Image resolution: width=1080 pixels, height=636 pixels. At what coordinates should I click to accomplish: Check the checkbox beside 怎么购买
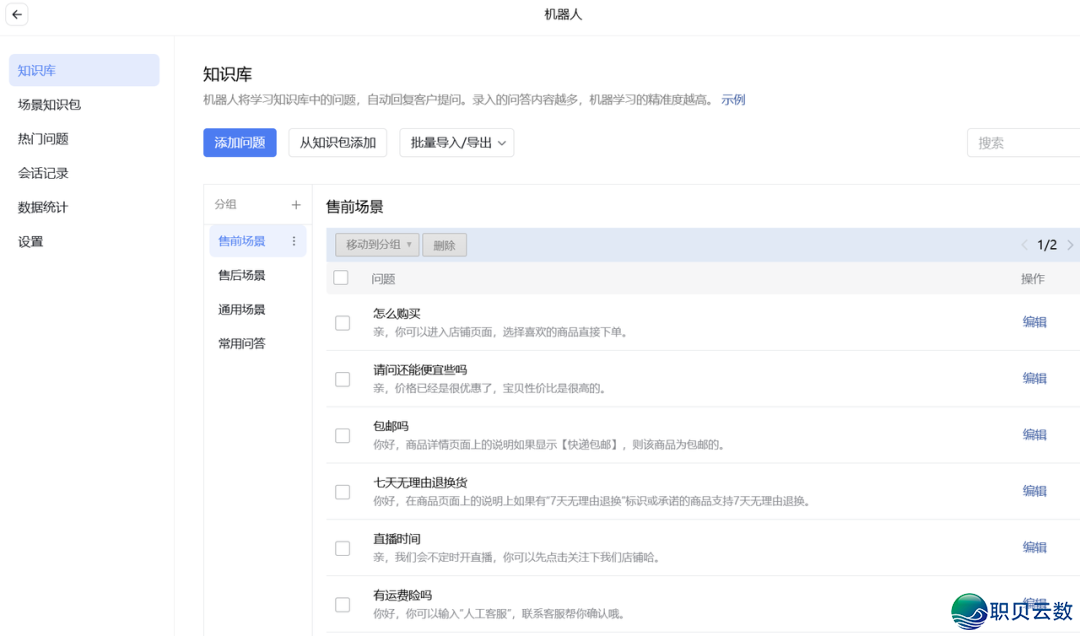pos(341,322)
